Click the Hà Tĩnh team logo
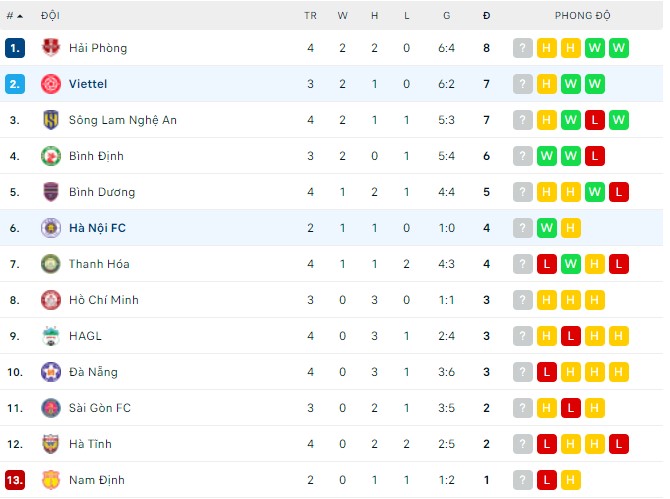 51,444
